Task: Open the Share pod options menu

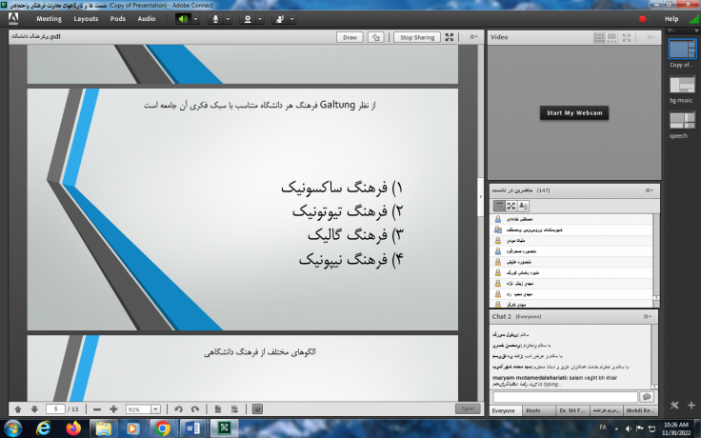Action: [x=473, y=37]
